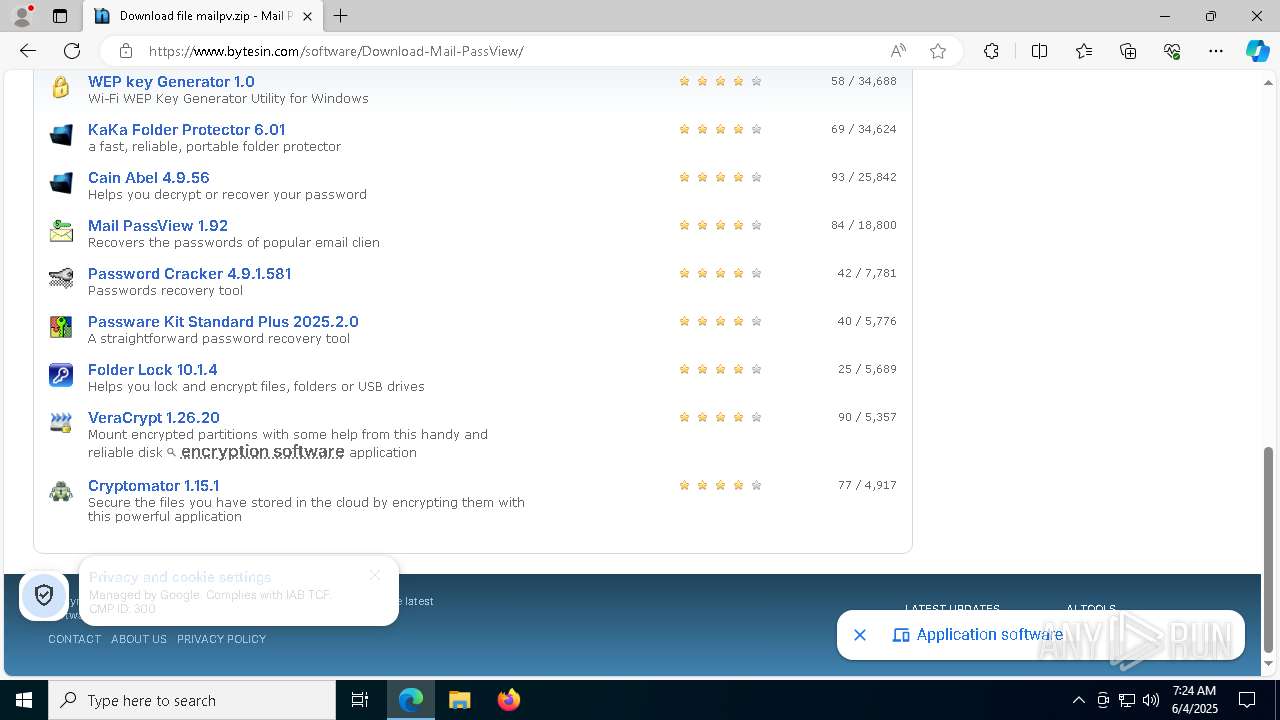The width and height of the screenshot is (1280, 720).
Task: Refresh the current page
Action: point(72,51)
